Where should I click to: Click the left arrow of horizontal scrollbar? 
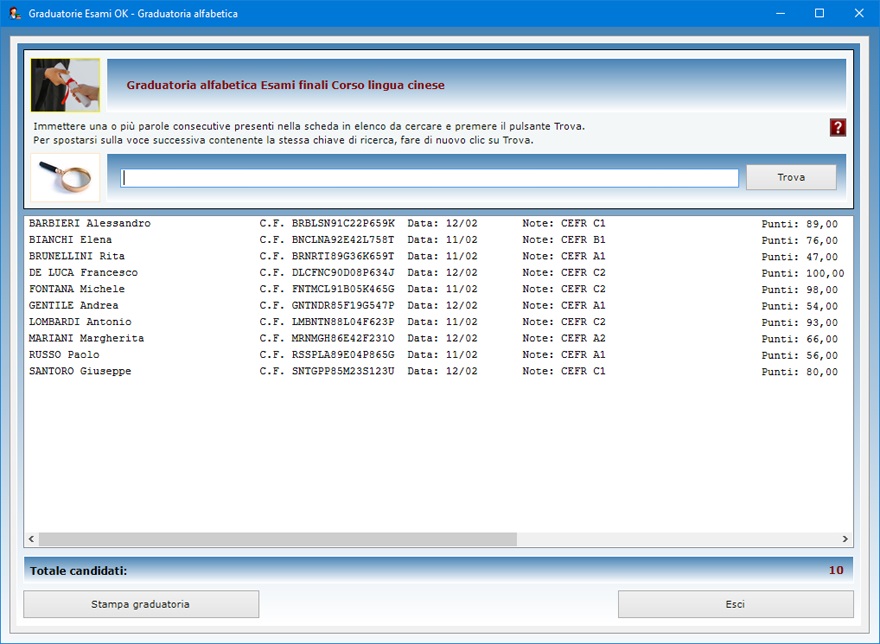coord(31,539)
